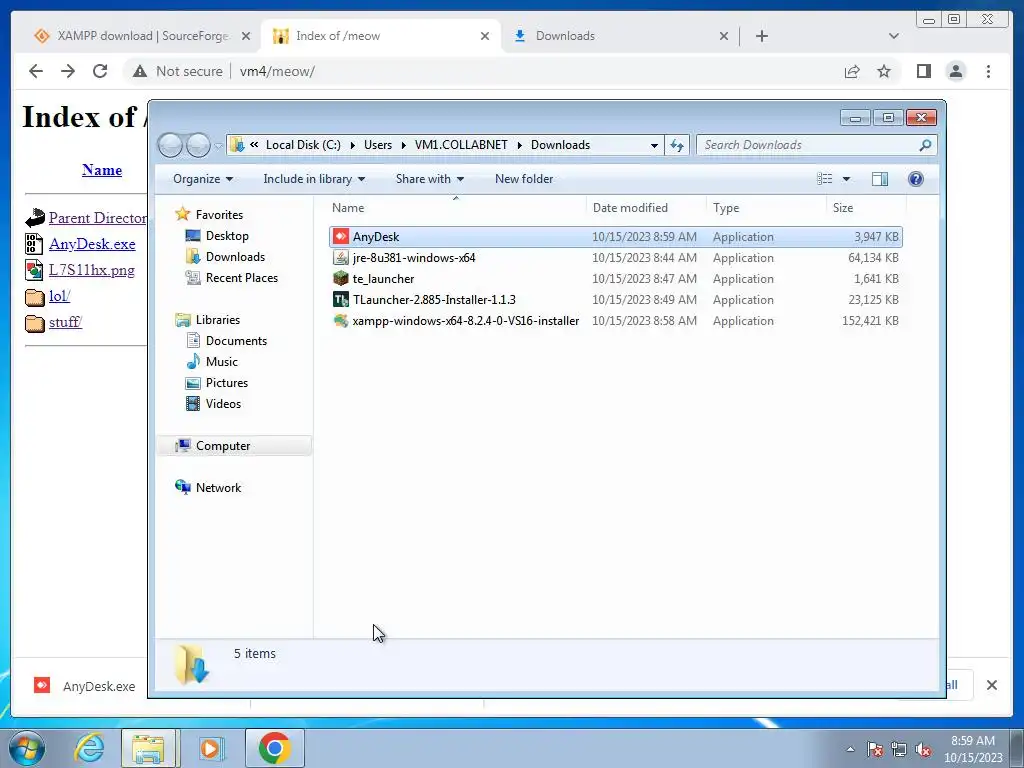Select the xampp-windows-x64 installer file icon
Screen dimensions: 1024x768
pyautogui.click(x=340, y=321)
